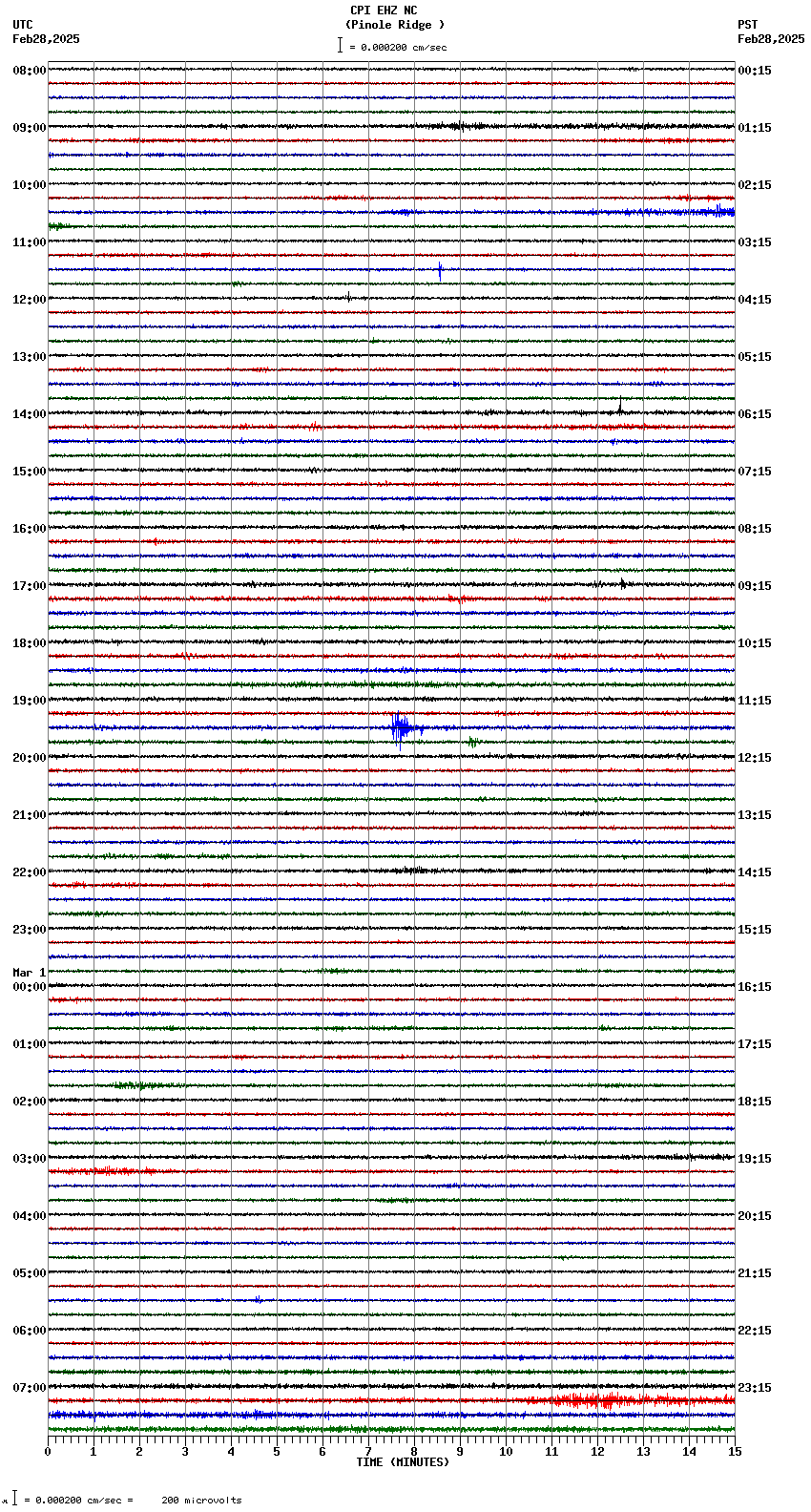The image size is (811, 1512).
Task: Select the 09:00 UTC row label
Action: (30, 128)
